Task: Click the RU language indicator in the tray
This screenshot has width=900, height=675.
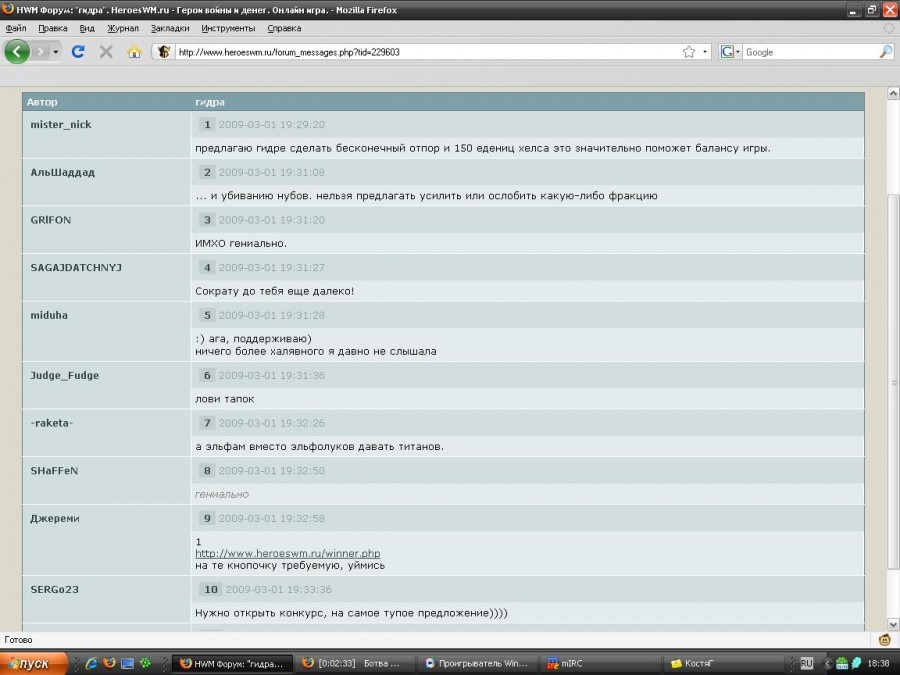Action: (x=806, y=663)
